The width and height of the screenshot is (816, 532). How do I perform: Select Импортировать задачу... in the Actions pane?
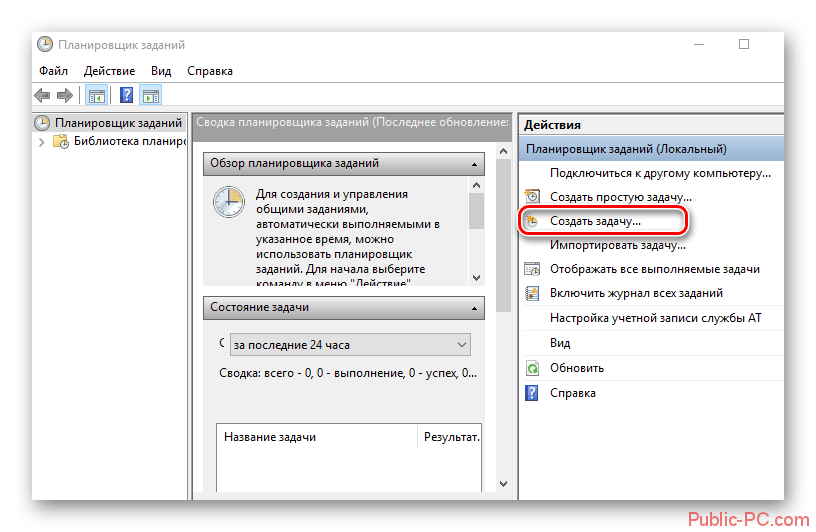click(610, 245)
